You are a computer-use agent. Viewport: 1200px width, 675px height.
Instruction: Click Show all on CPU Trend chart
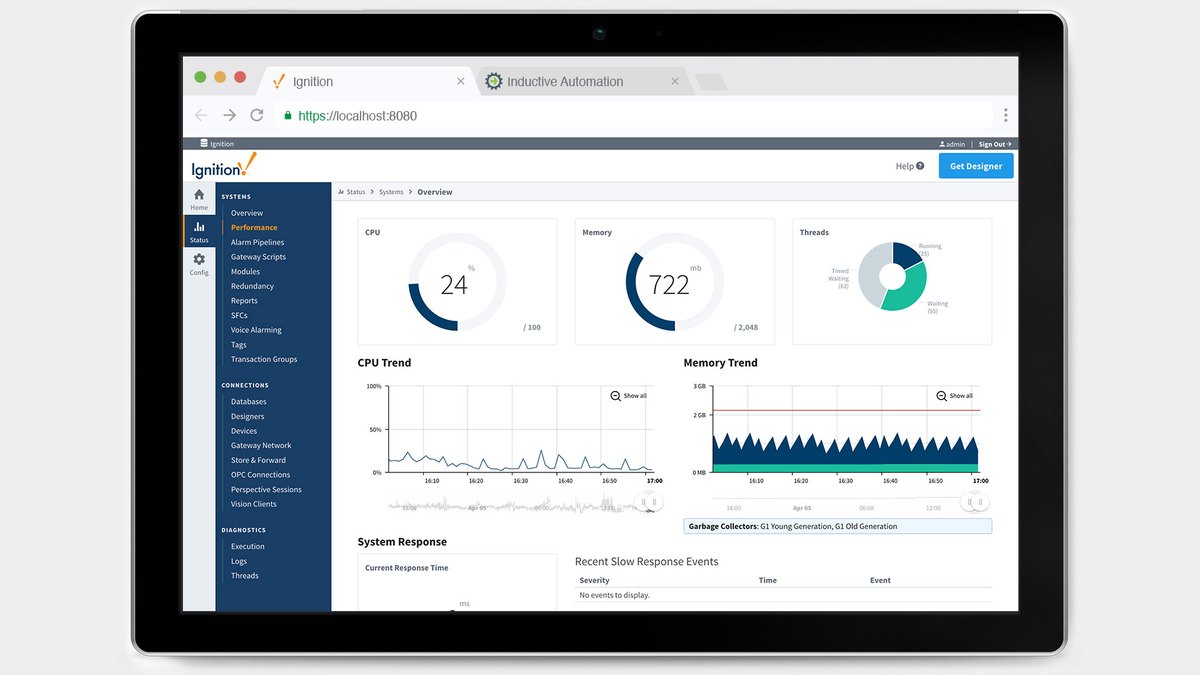(x=629, y=396)
